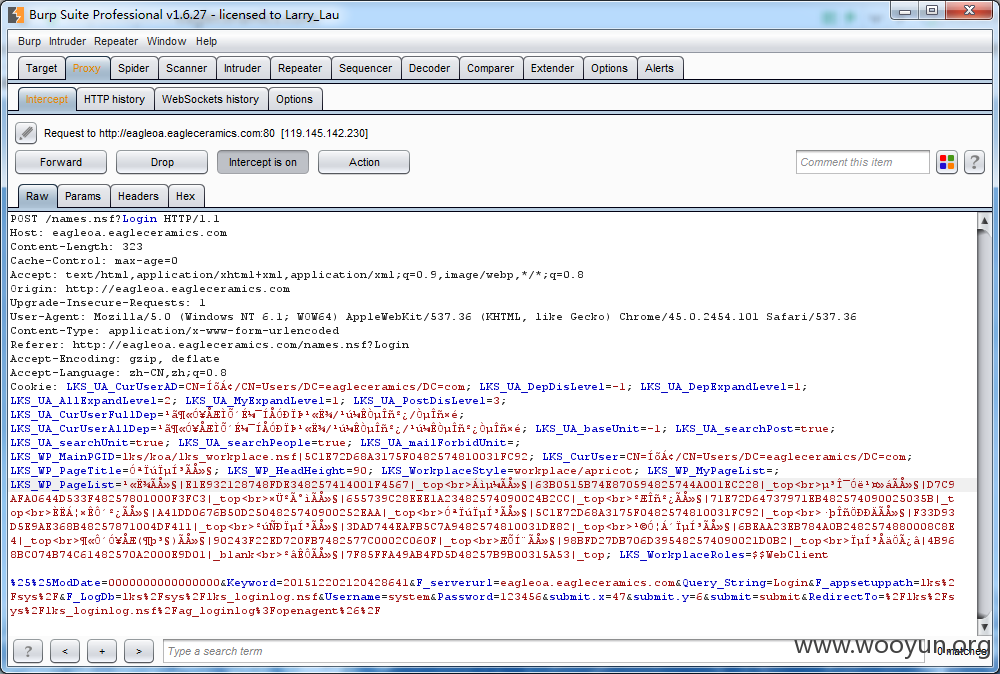Click the Referer header line
The height and width of the screenshot is (674, 1000).
click(x=209, y=345)
